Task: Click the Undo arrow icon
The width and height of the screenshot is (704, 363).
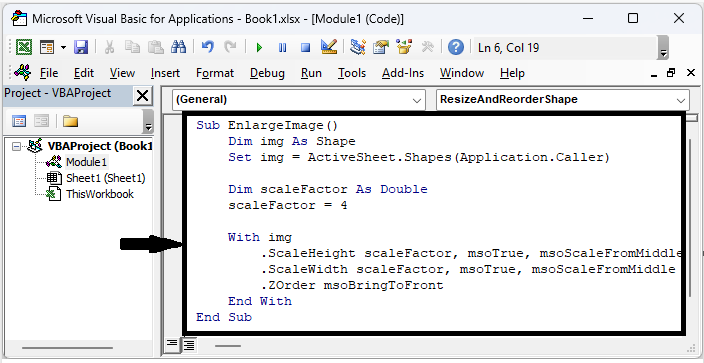Action: click(x=207, y=47)
